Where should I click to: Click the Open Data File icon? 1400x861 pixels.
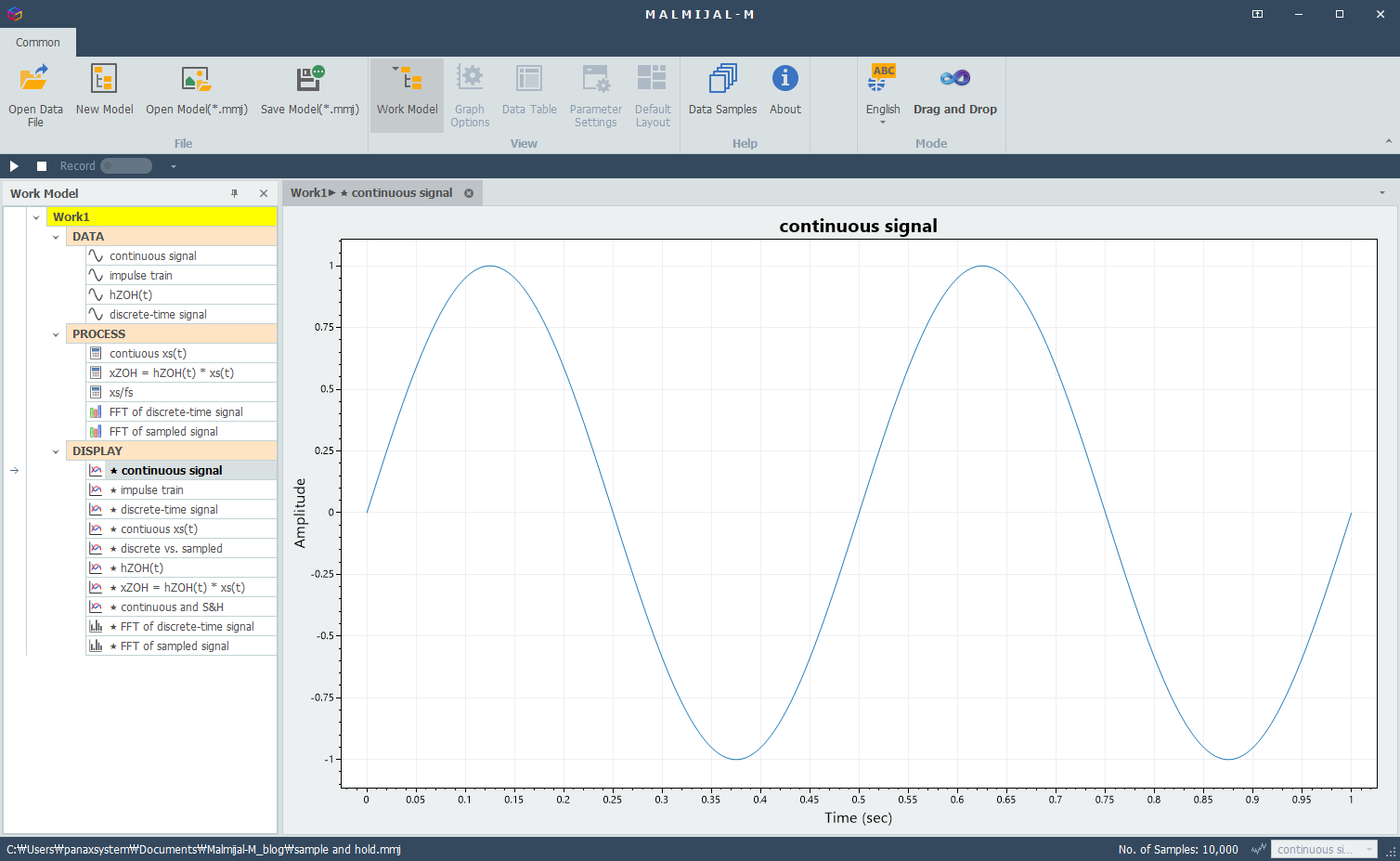tap(35, 78)
